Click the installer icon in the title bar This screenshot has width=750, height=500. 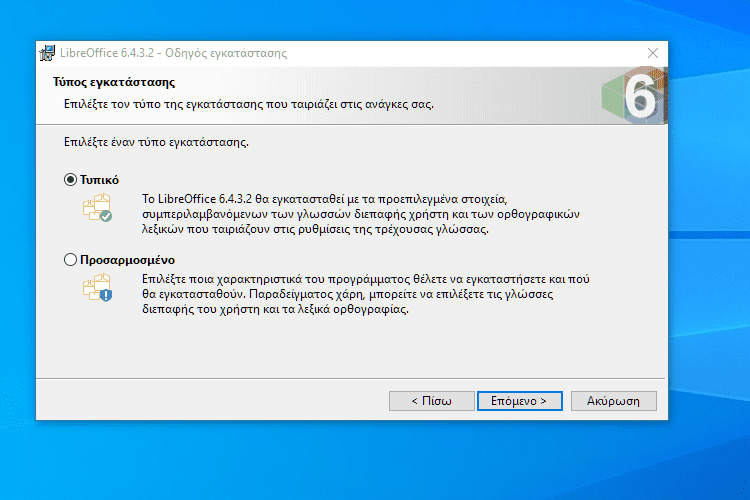tap(47, 53)
